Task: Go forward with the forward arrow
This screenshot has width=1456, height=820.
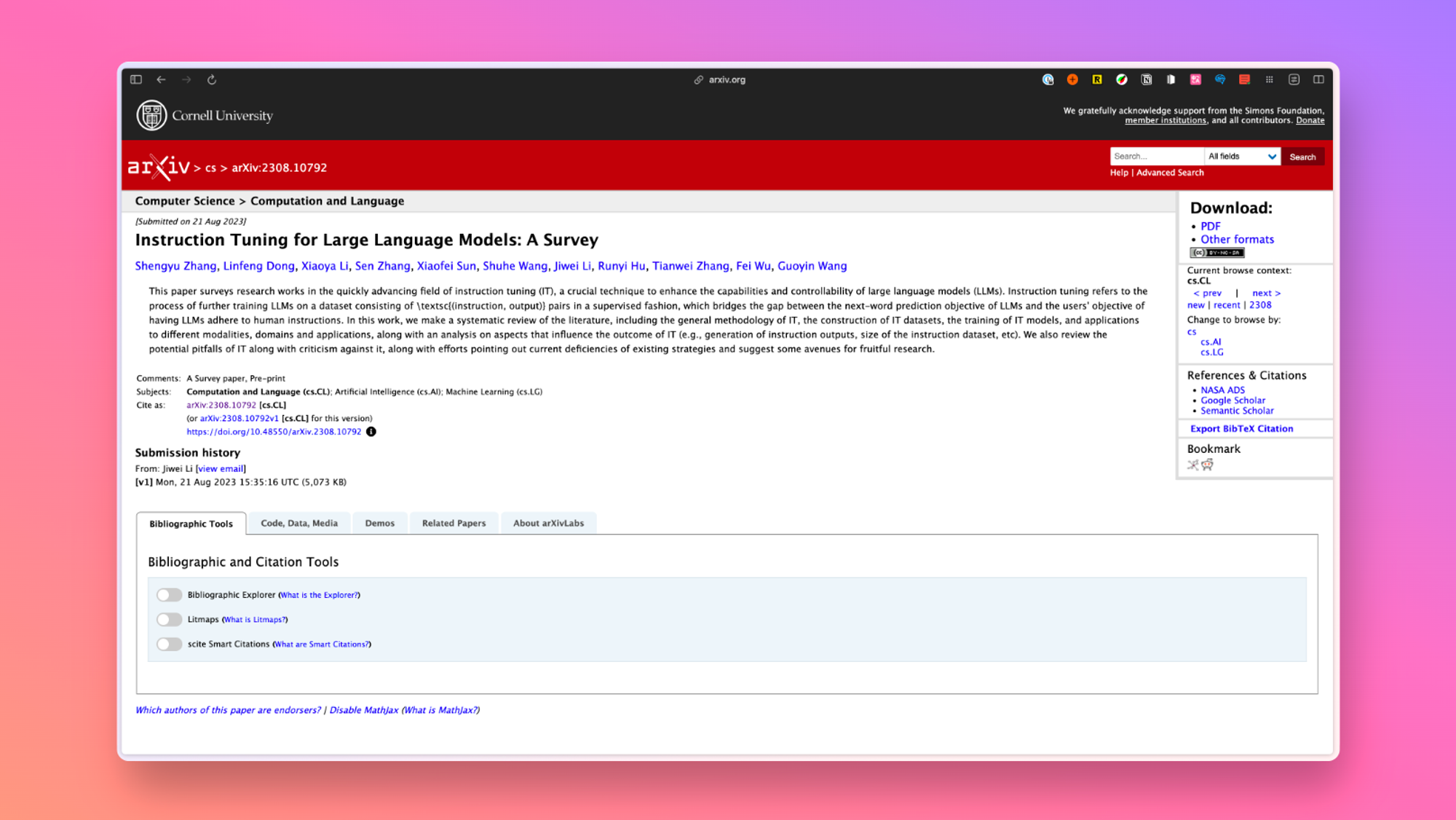Action: [x=186, y=79]
